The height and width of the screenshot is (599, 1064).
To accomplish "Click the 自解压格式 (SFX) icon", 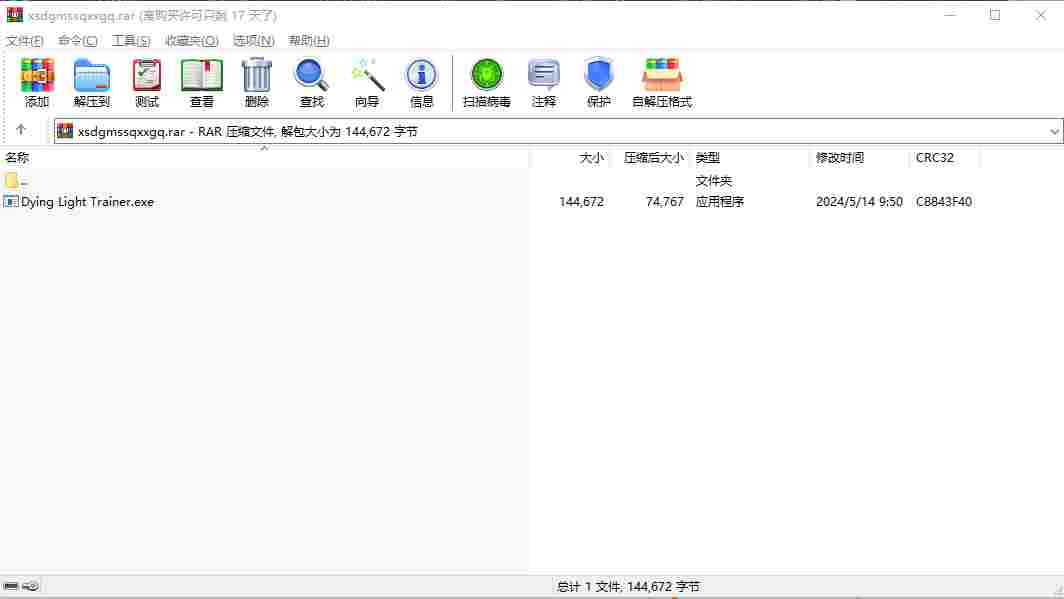I will (x=662, y=83).
